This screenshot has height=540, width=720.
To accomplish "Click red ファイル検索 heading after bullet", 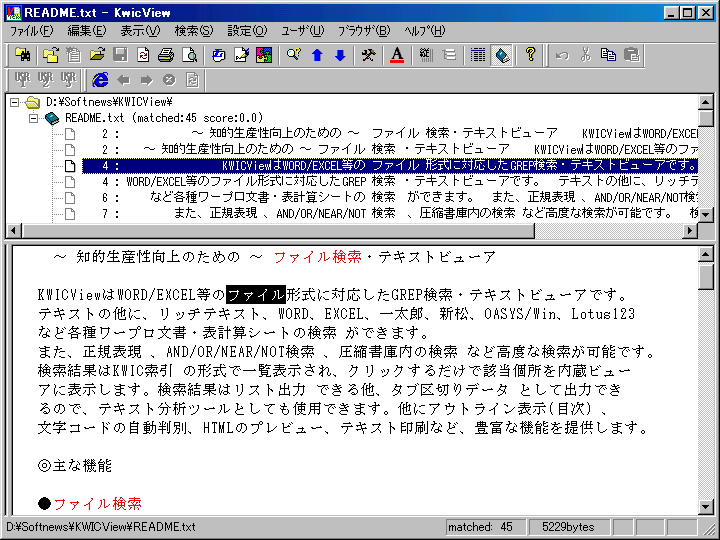I will (98, 504).
